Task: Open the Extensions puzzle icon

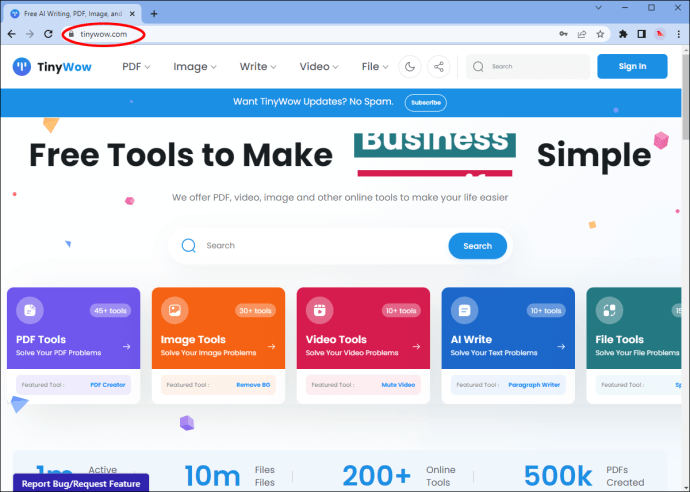Action: (x=623, y=34)
